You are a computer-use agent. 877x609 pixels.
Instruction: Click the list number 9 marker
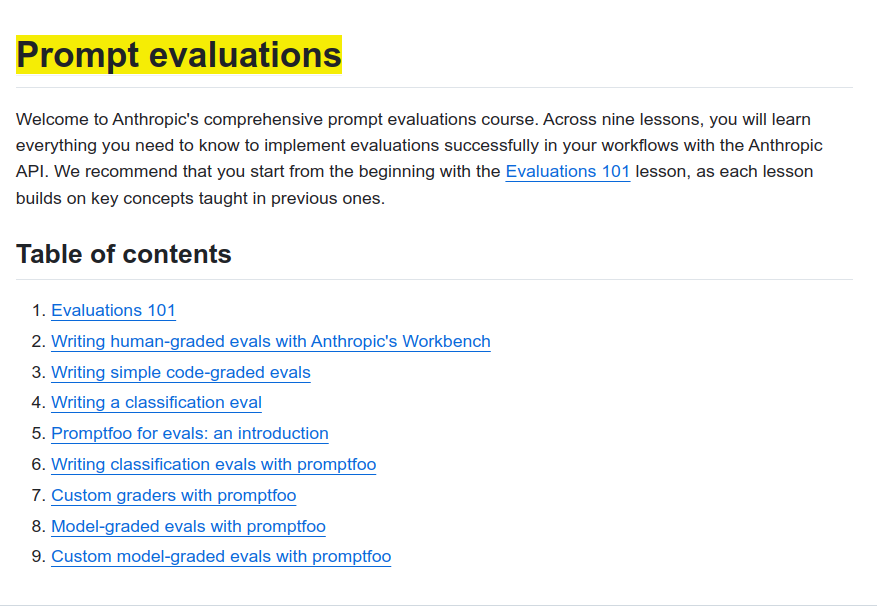(x=38, y=557)
